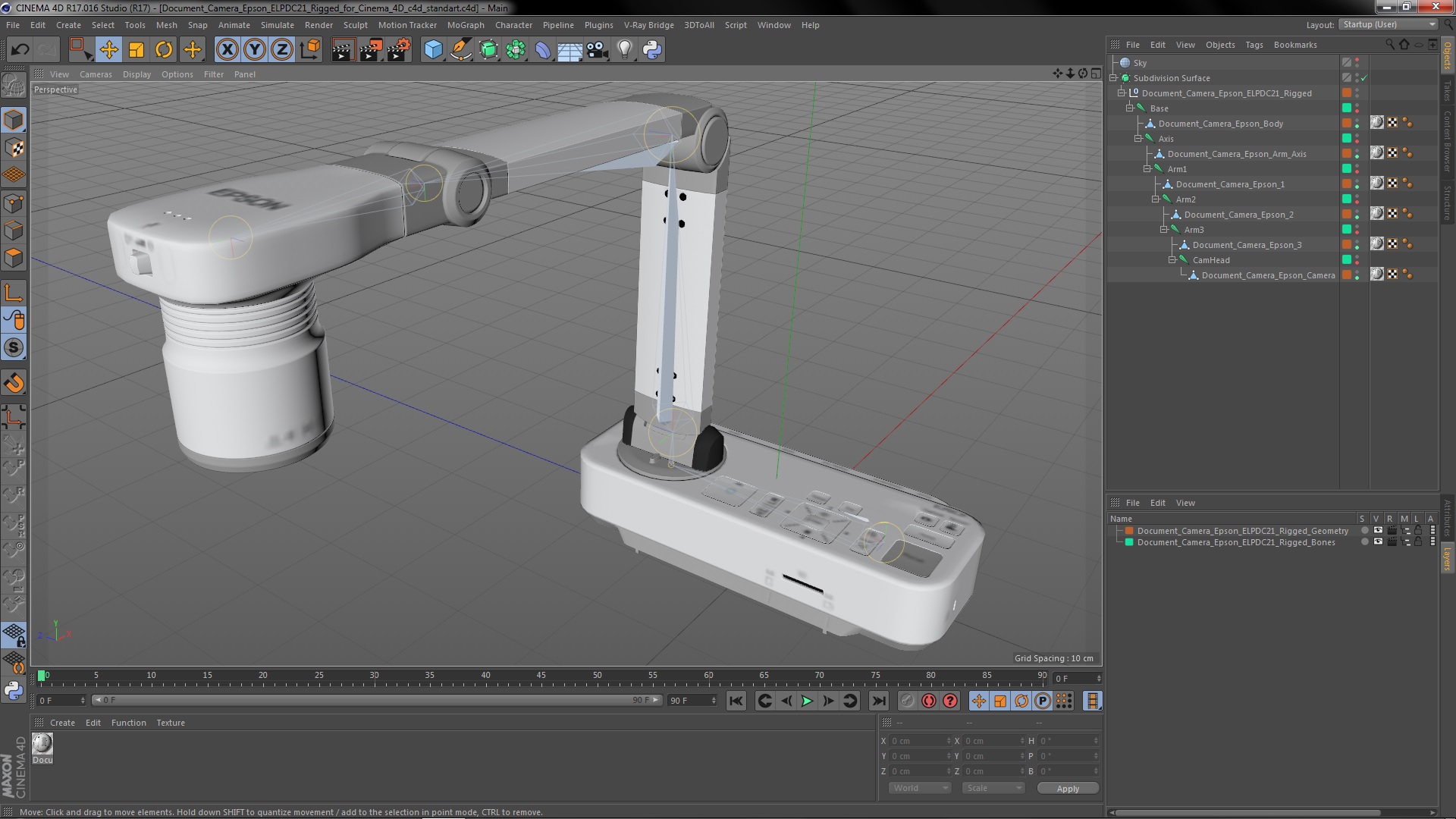Open the Texture menu in Material Manager
This screenshot has width=1456, height=819.
pyautogui.click(x=170, y=723)
